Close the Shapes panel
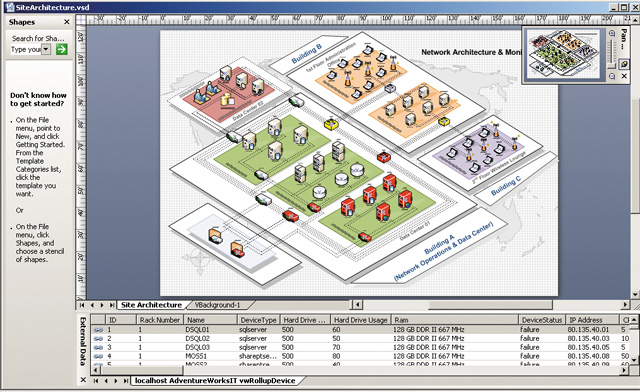This screenshot has width=640, height=392. click(x=67, y=22)
